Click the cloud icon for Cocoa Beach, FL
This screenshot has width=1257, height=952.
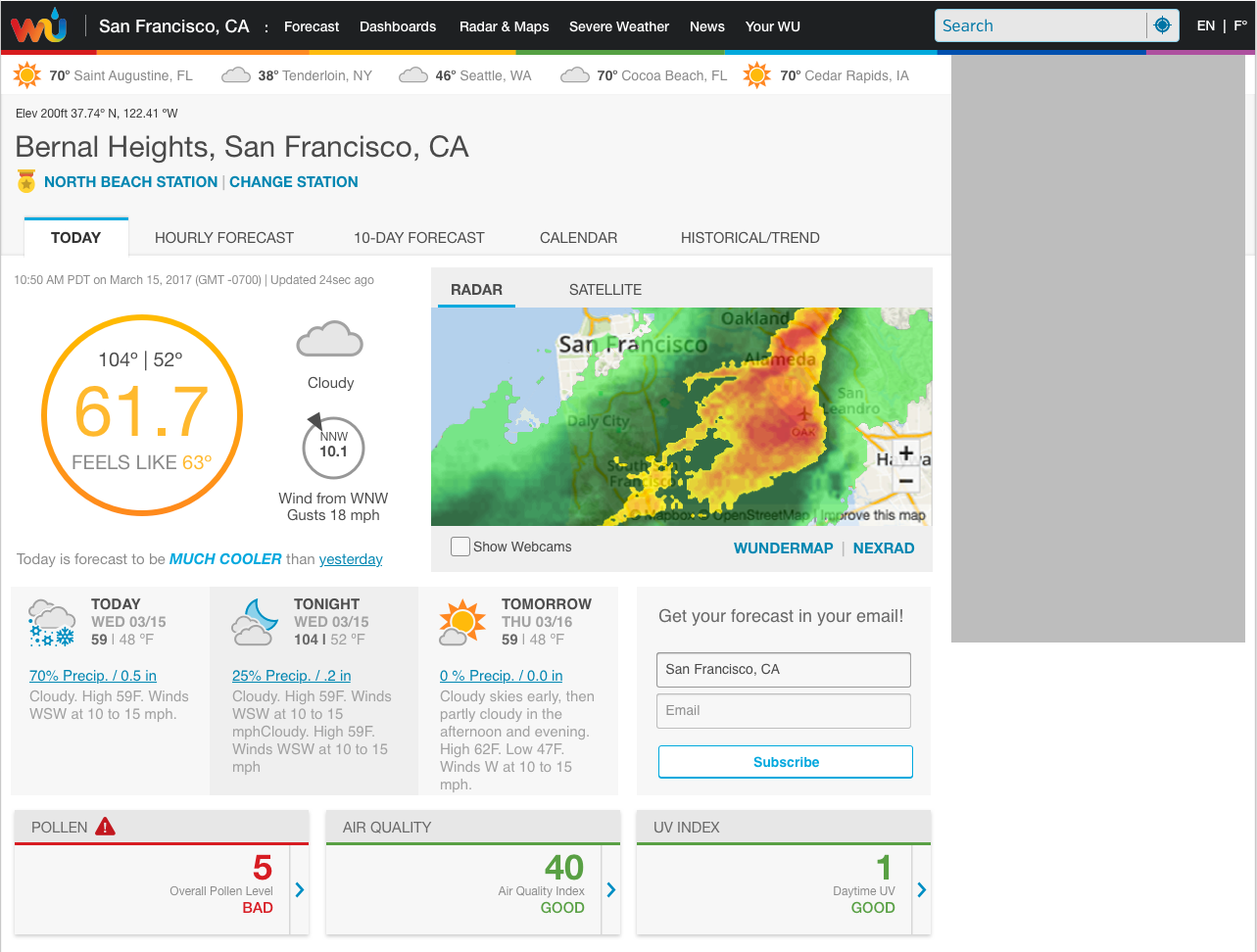[574, 75]
